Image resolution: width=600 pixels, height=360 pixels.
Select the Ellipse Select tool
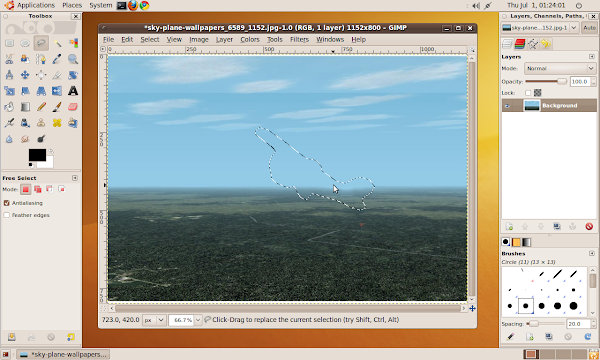point(25,43)
